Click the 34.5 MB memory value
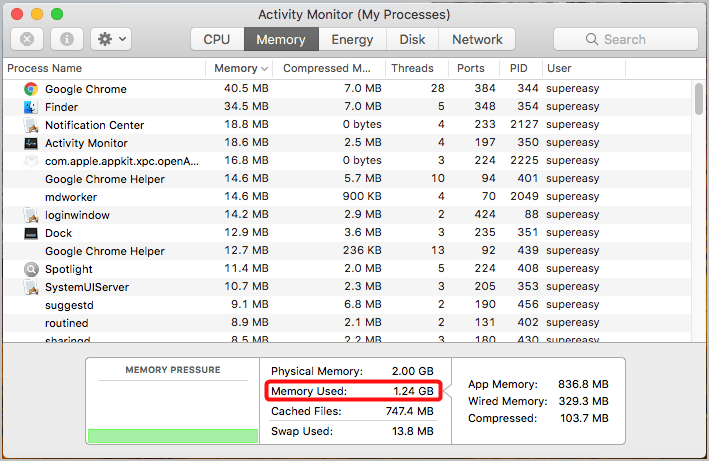 [246, 106]
